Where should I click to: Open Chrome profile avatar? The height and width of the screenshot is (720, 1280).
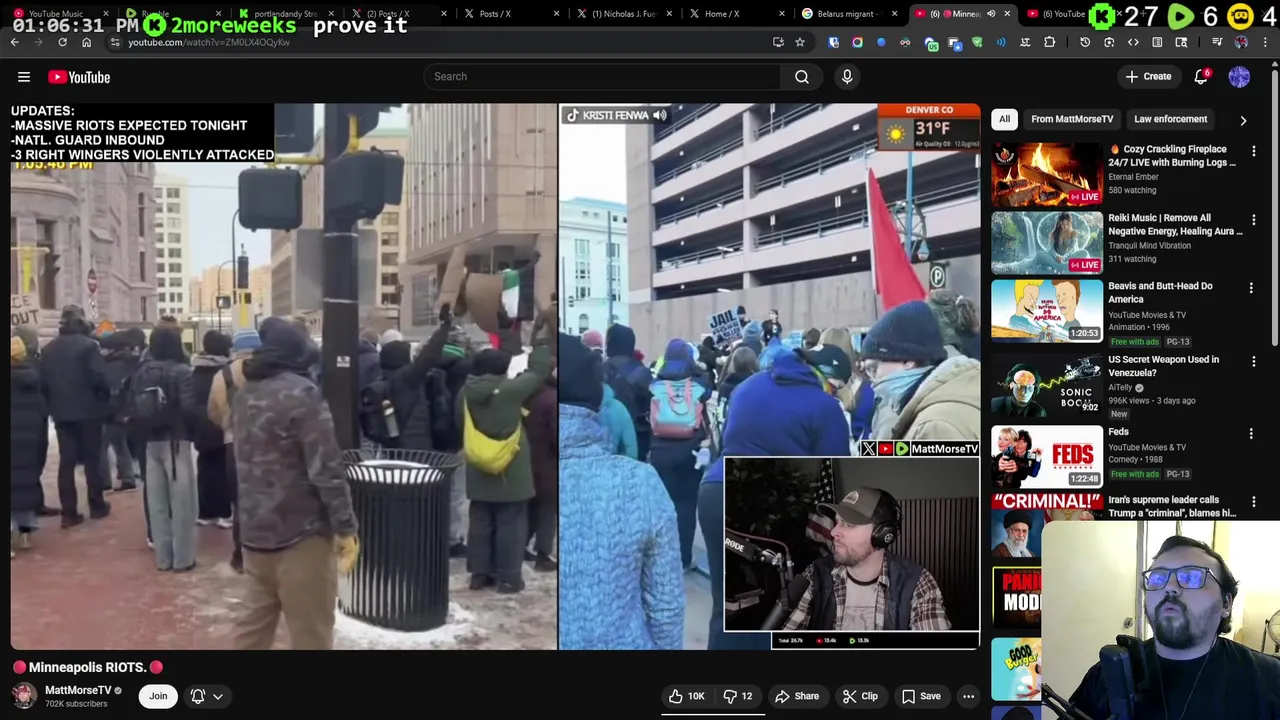click(x=1241, y=42)
